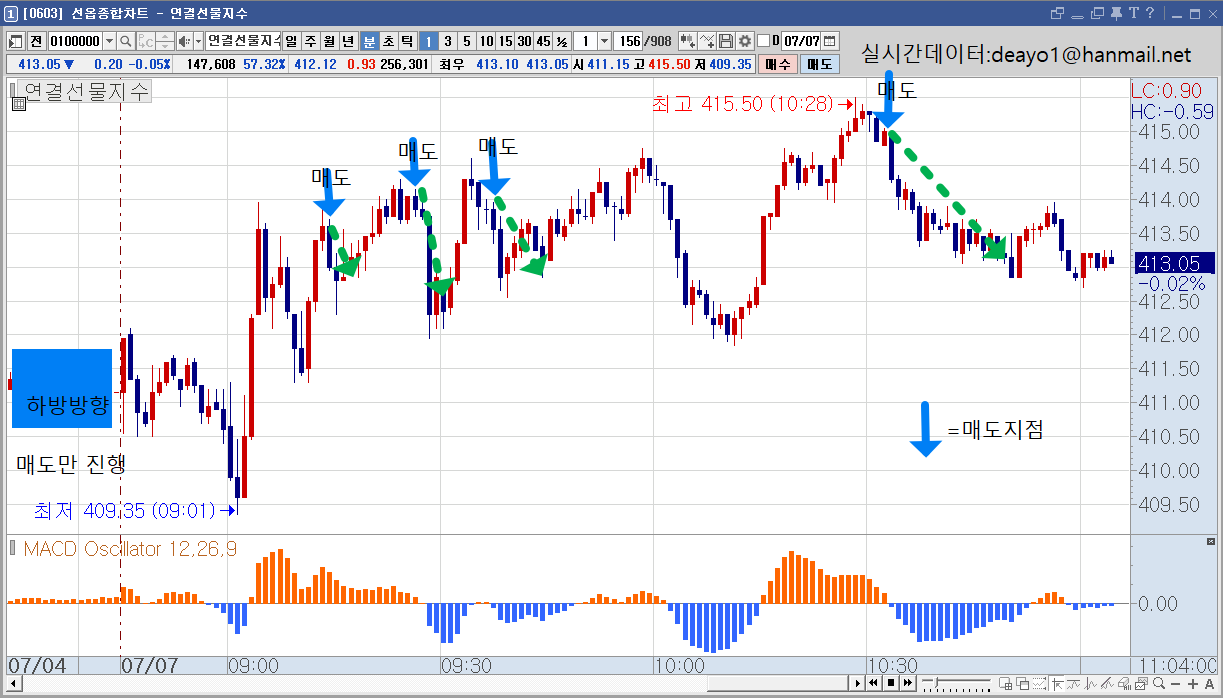Select the 월 (monthly) period tab
Image resolution: width=1223 pixels, height=698 pixels.
(329, 41)
